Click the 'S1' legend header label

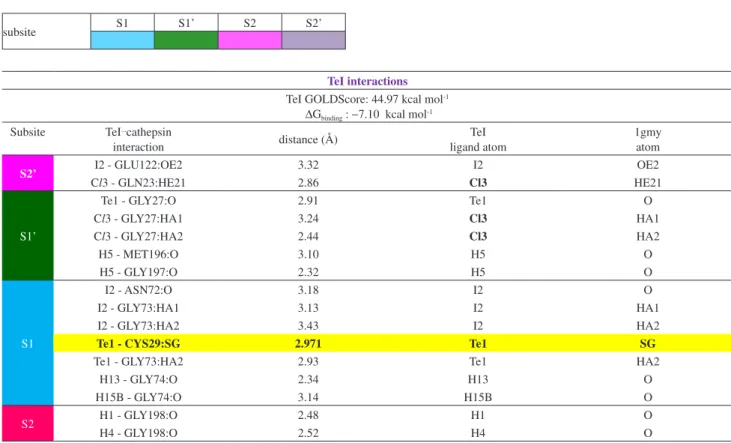click(x=122, y=23)
